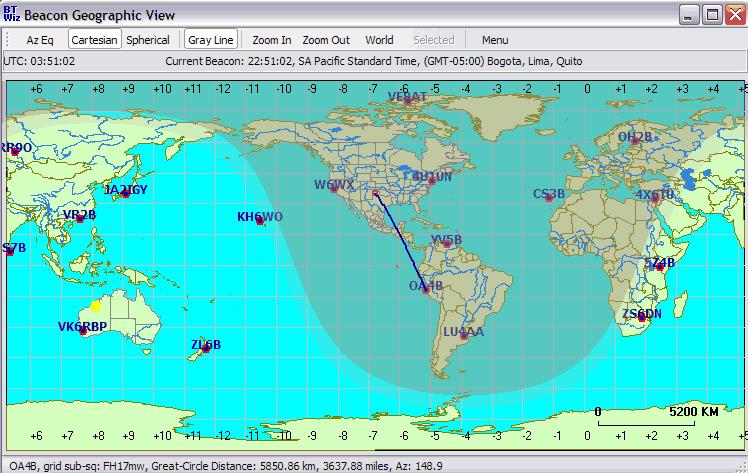748x473 pixels.
Task: Close the Beacon Geographic View window
Action: [736, 15]
